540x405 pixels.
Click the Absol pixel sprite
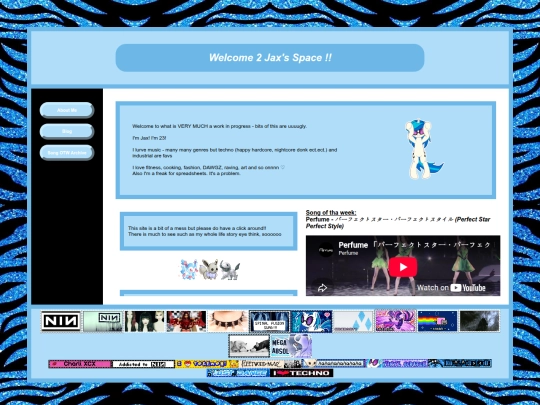click(x=230, y=270)
